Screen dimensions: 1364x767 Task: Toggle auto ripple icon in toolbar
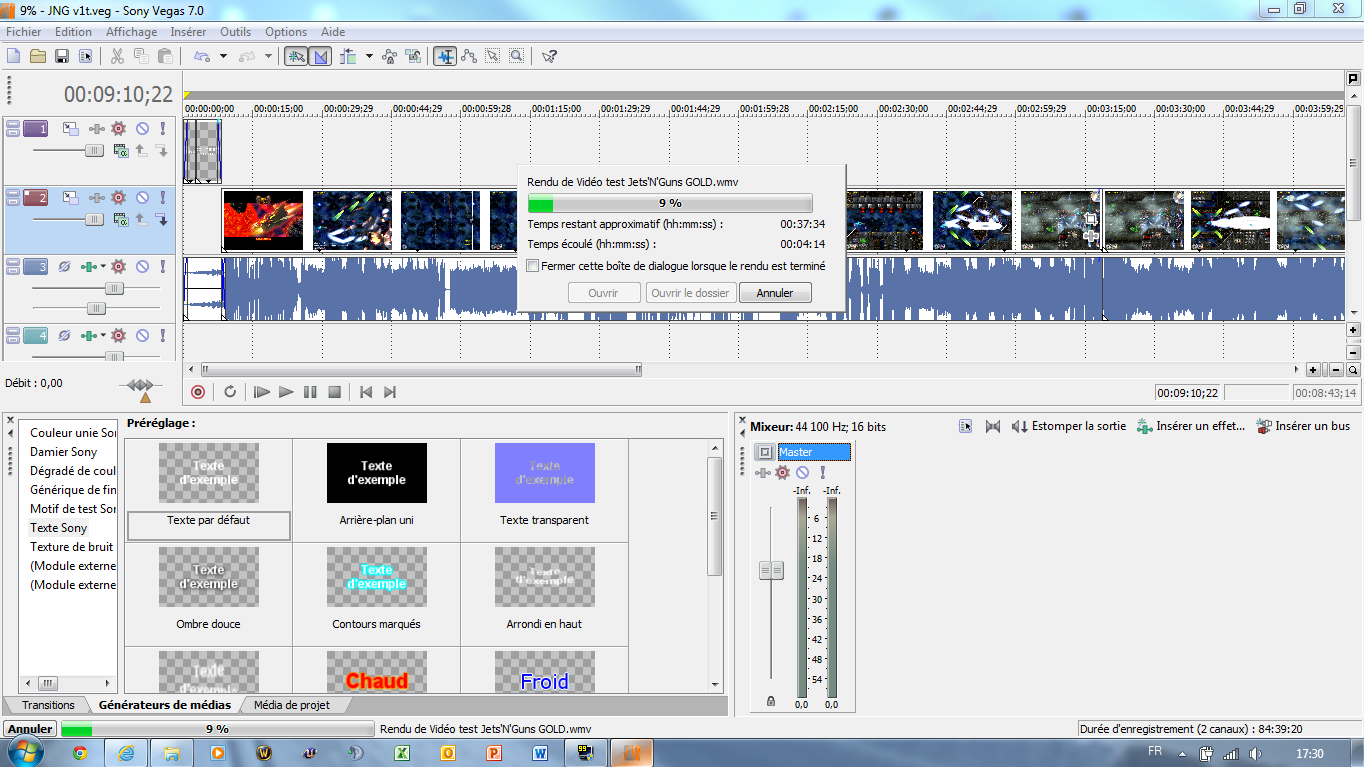tap(348, 56)
